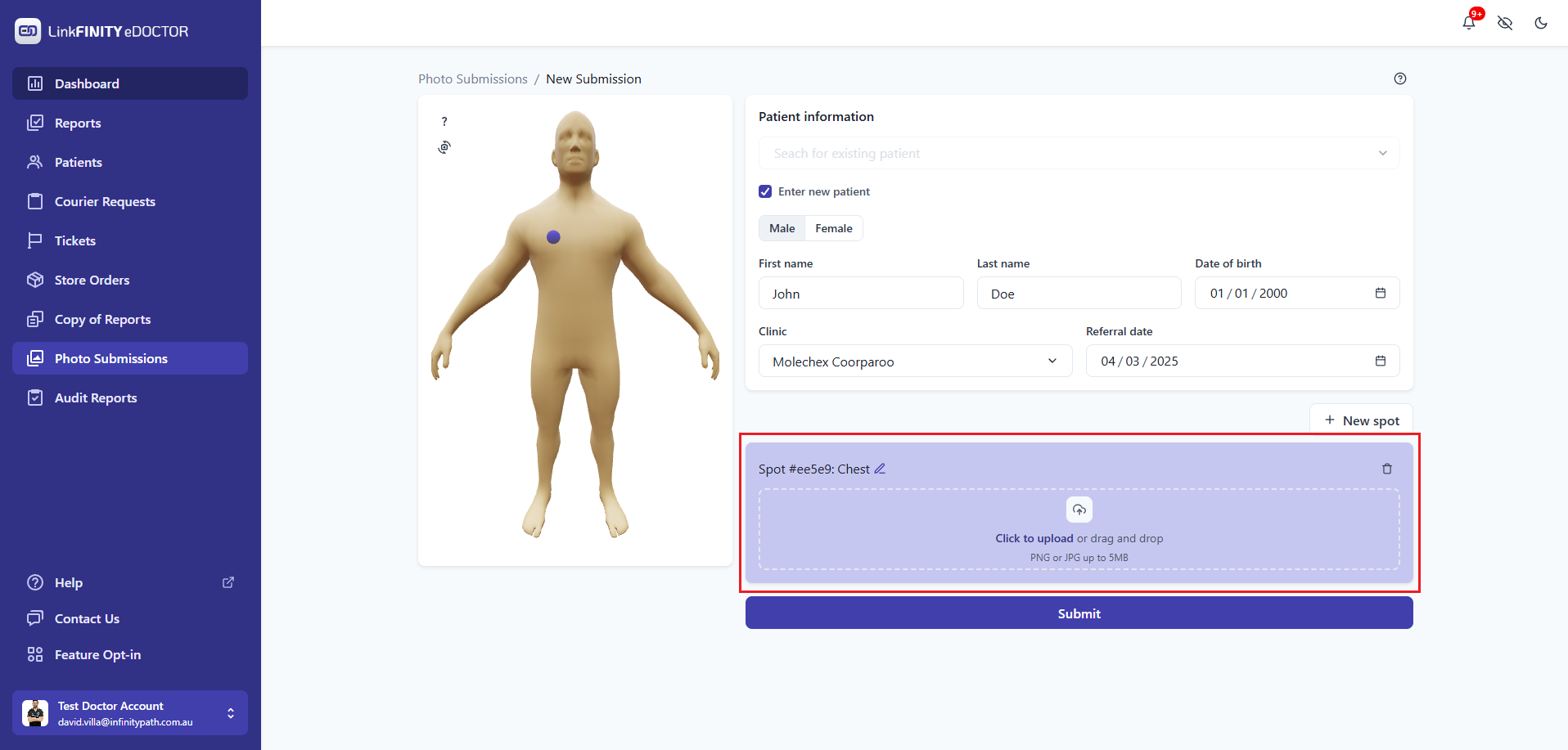
Task: Add a New spot
Action: click(x=1361, y=420)
